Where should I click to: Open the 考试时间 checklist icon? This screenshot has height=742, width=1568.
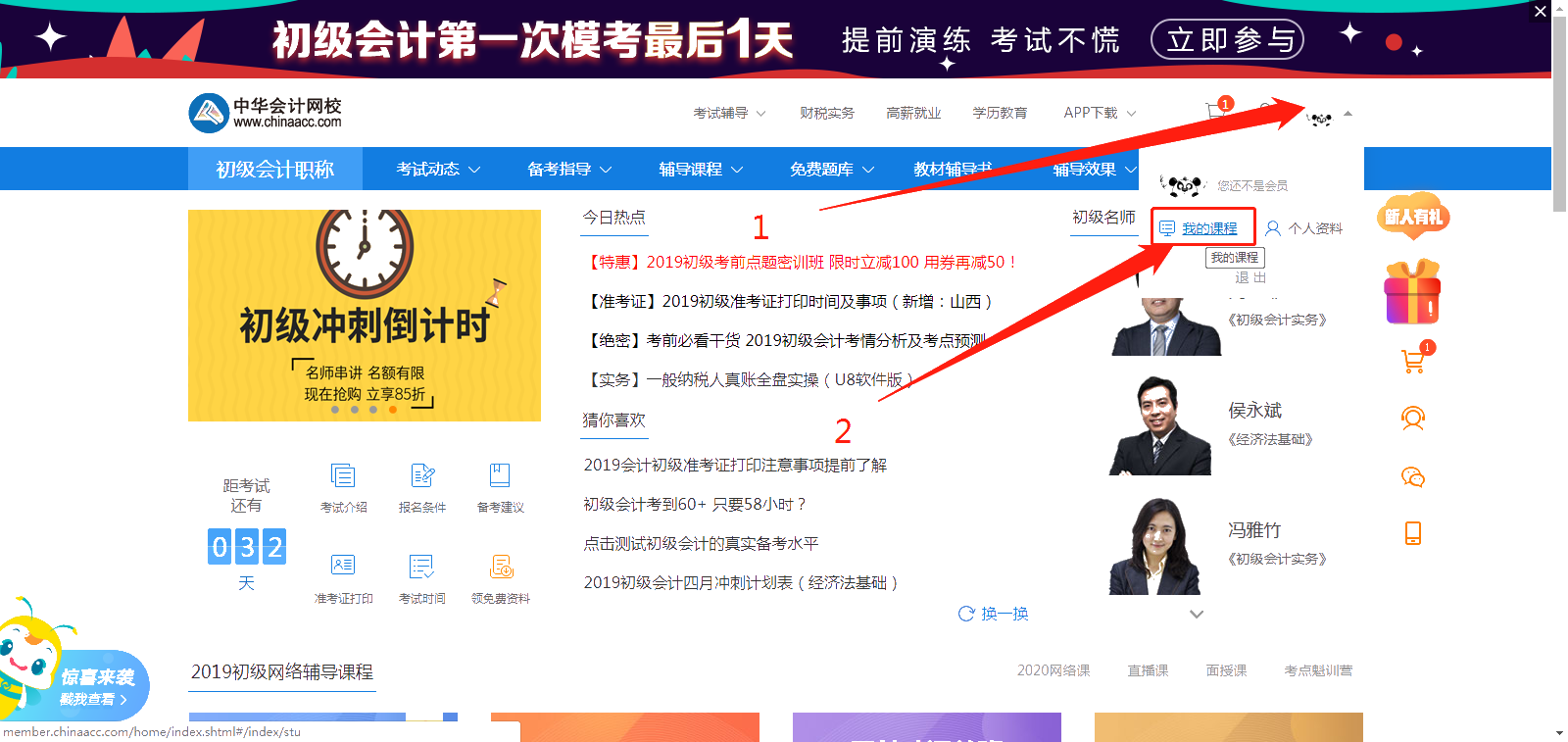(x=421, y=567)
